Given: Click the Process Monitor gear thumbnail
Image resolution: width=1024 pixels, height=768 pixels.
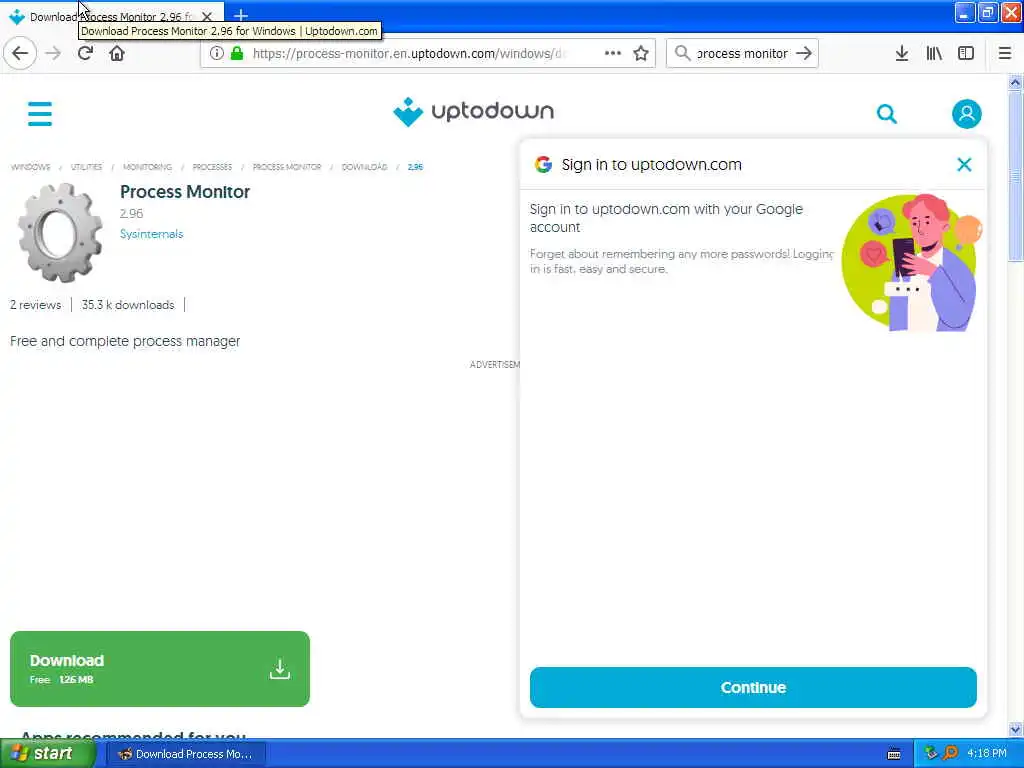Looking at the screenshot, I should tap(60, 232).
